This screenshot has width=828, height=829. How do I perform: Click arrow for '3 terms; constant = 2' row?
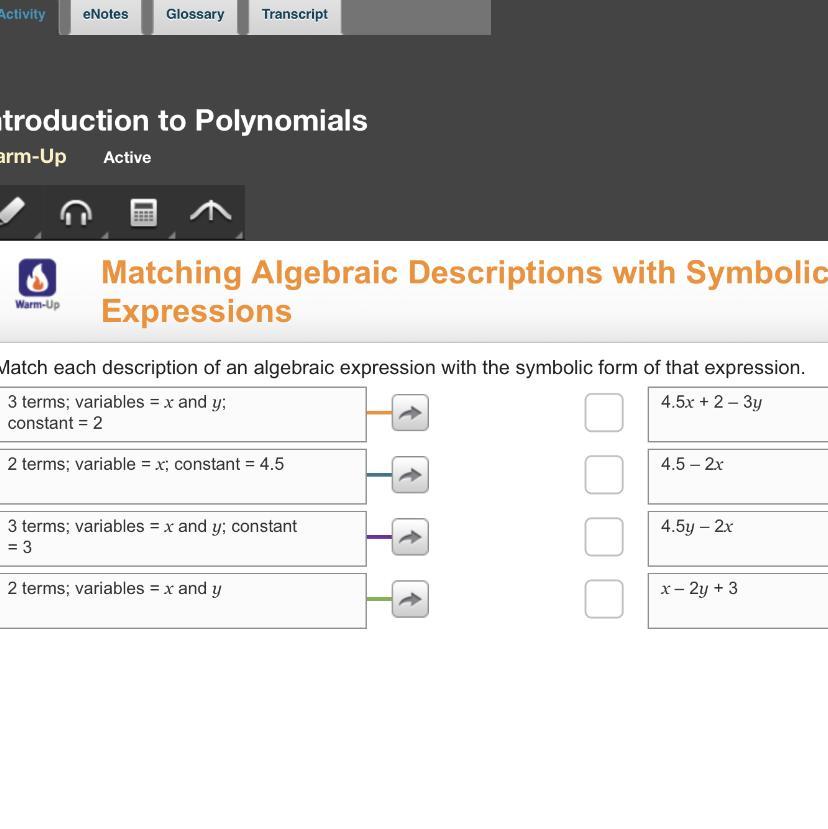(x=410, y=412)
